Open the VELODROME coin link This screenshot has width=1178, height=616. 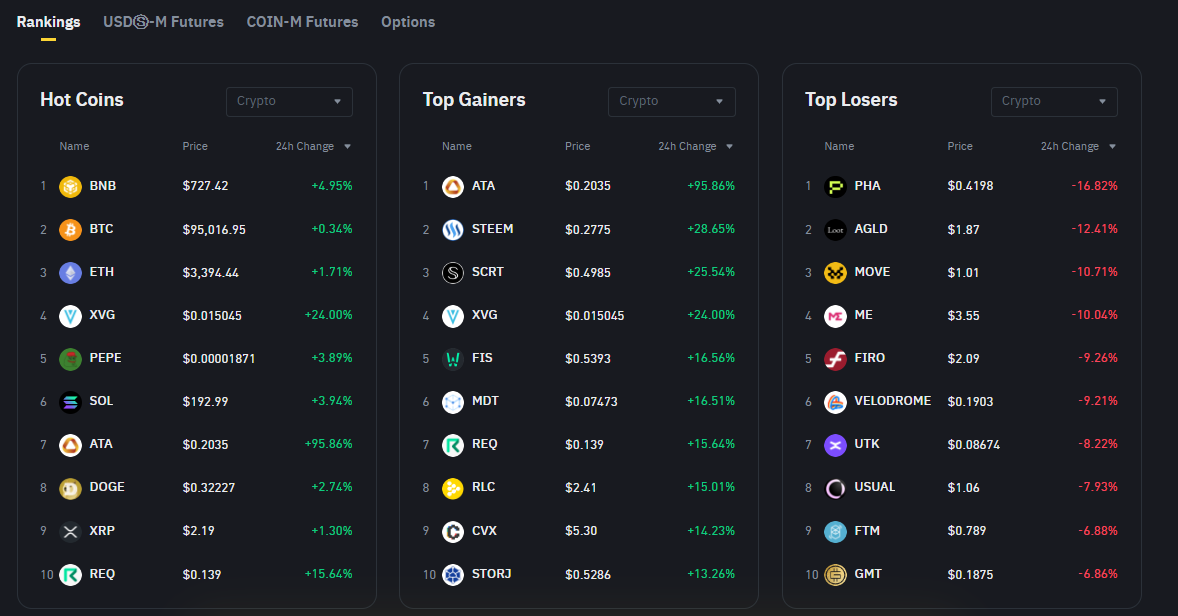click(892, 401)
